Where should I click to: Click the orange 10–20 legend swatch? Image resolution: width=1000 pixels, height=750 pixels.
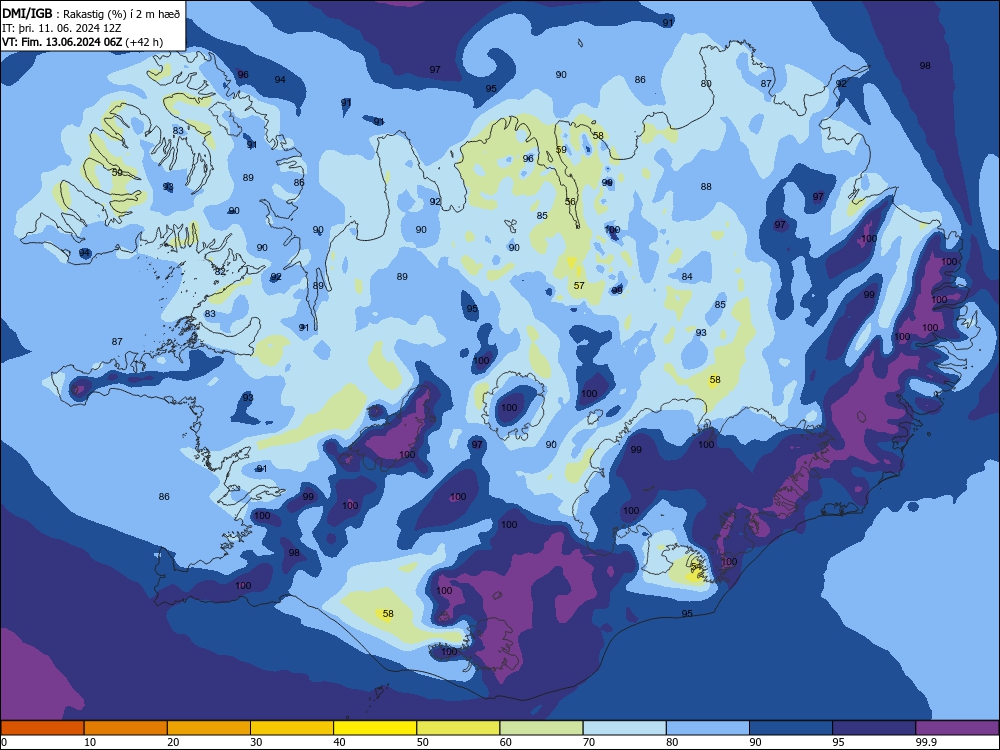click(126, 728)
